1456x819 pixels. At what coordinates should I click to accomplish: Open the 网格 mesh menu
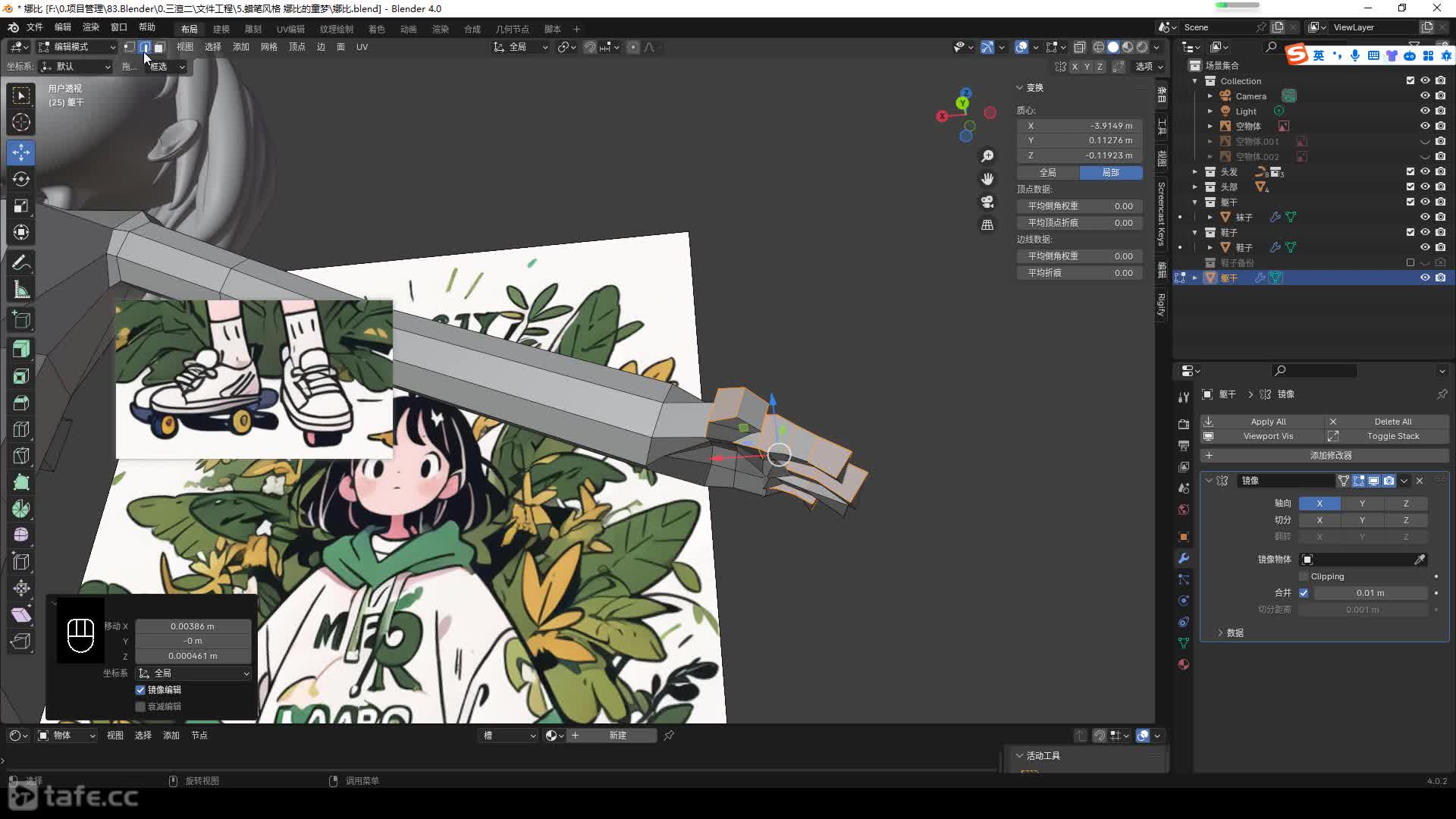pos(268,47)
